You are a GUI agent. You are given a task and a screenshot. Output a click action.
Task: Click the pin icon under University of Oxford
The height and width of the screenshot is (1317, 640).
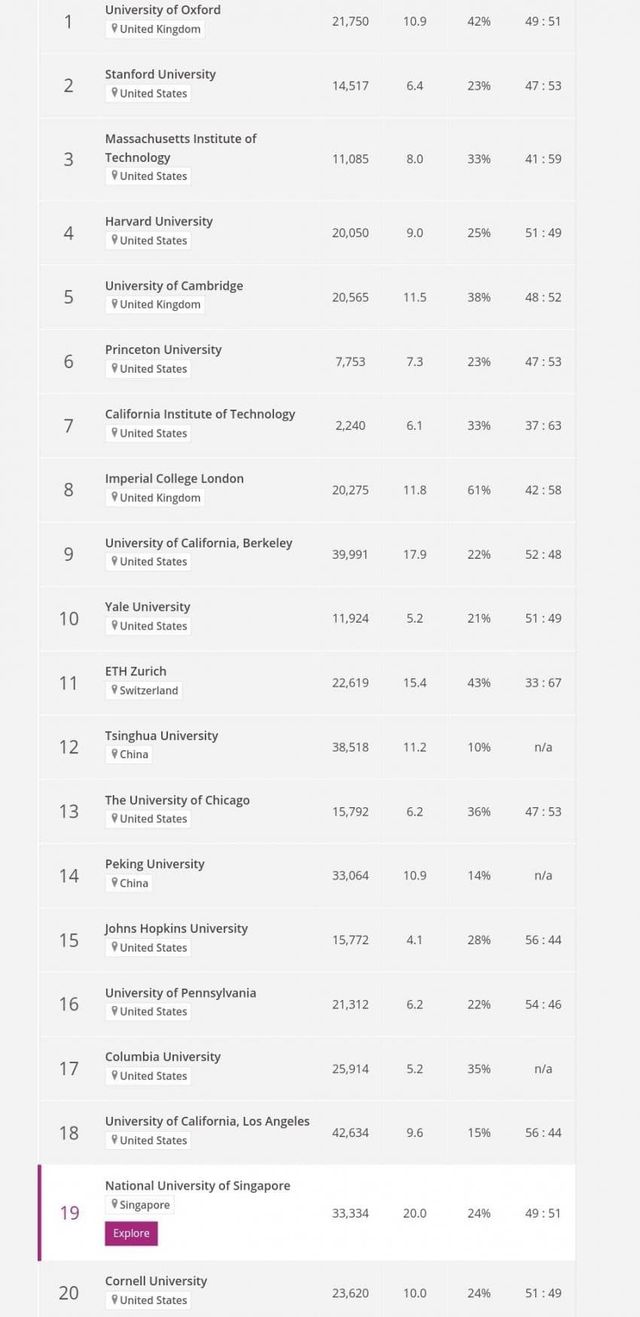(114, 29)
